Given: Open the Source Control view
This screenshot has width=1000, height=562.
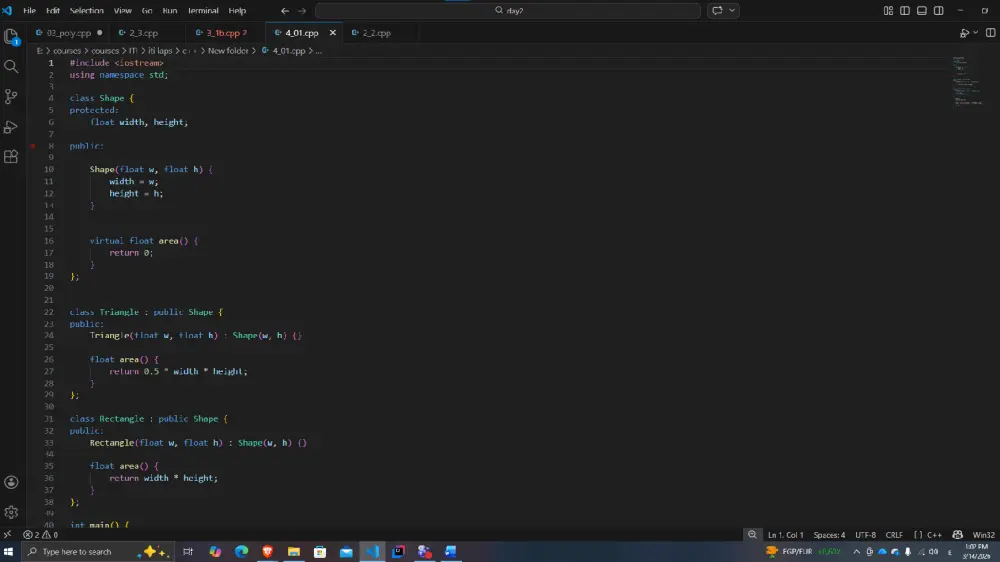Looking at the screenshot, I should [11, 96].
